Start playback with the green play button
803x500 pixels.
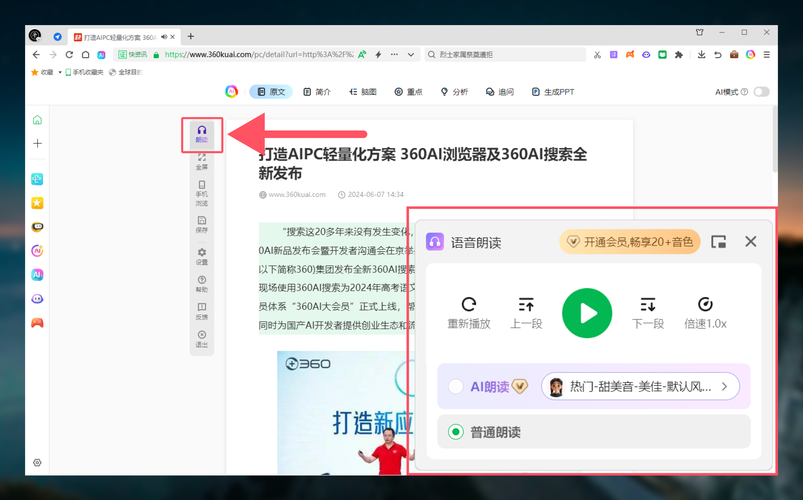[587, 313]
